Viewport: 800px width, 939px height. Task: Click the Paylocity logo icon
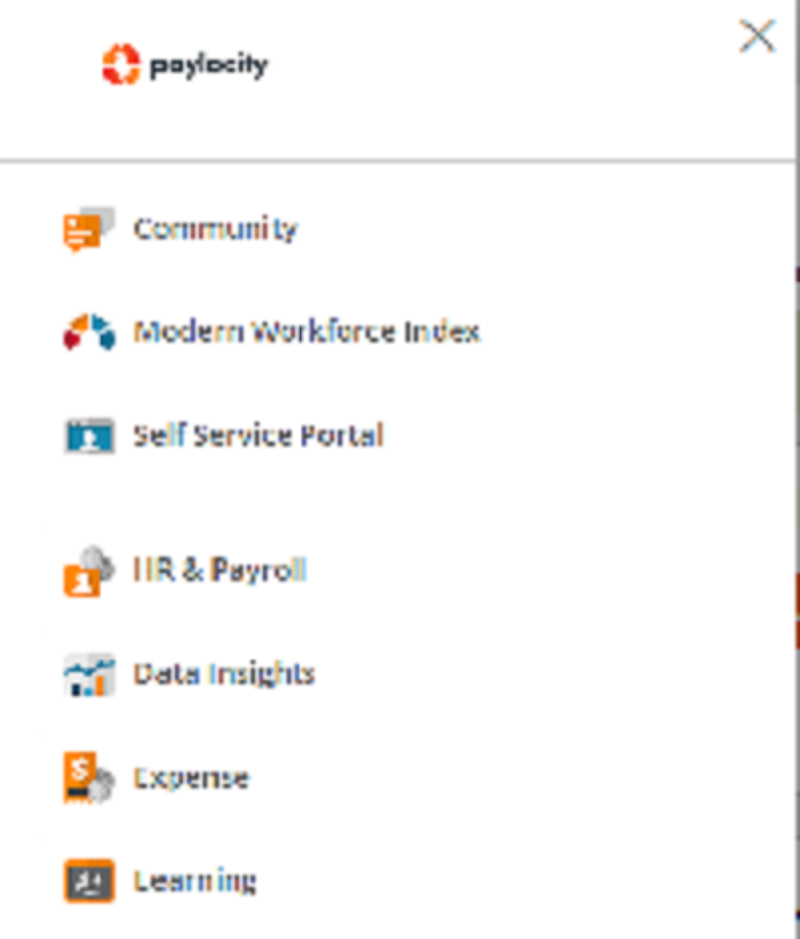point(121,65)
